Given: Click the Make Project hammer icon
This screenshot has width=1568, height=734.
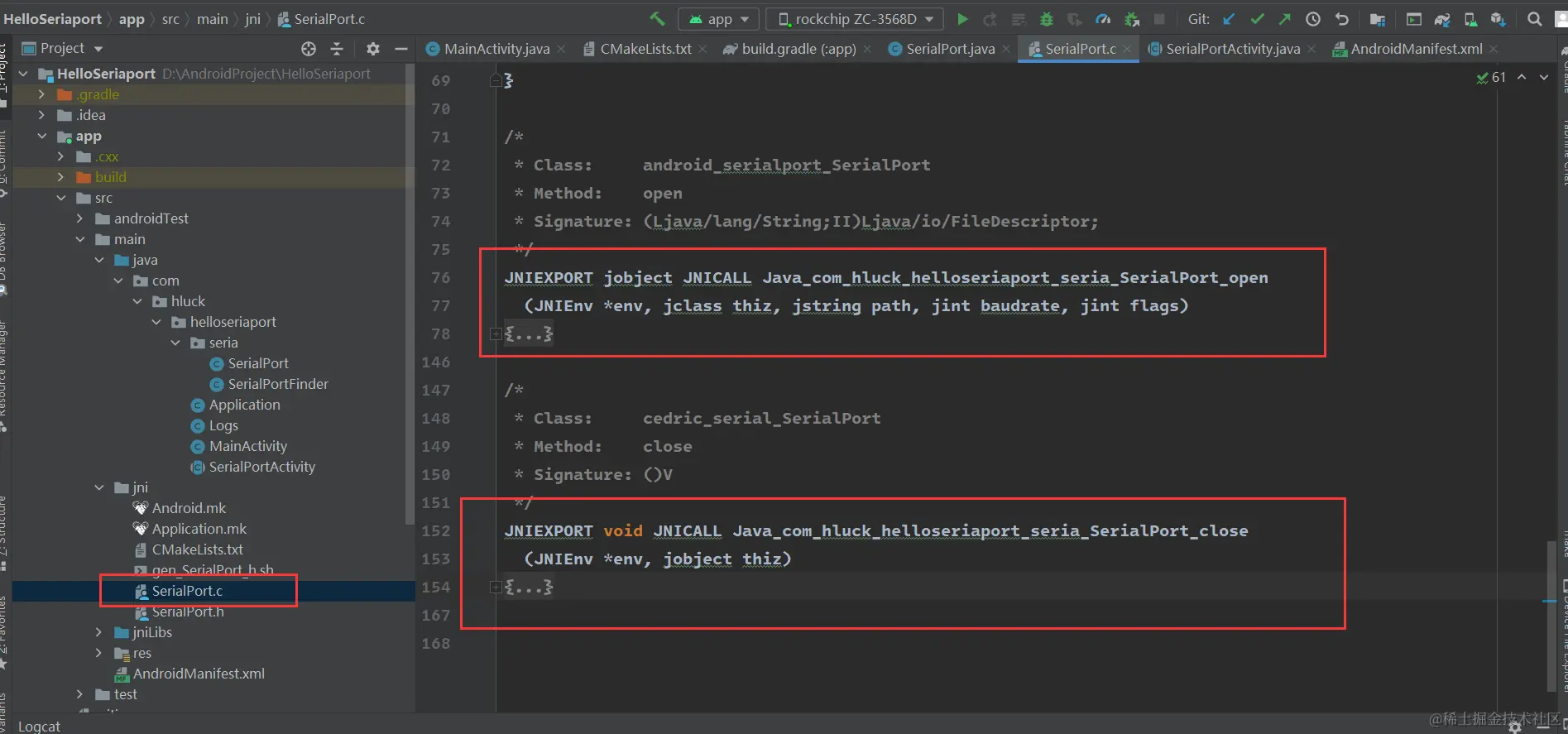Looking at the screenshot, I should [x=657, y=18].
